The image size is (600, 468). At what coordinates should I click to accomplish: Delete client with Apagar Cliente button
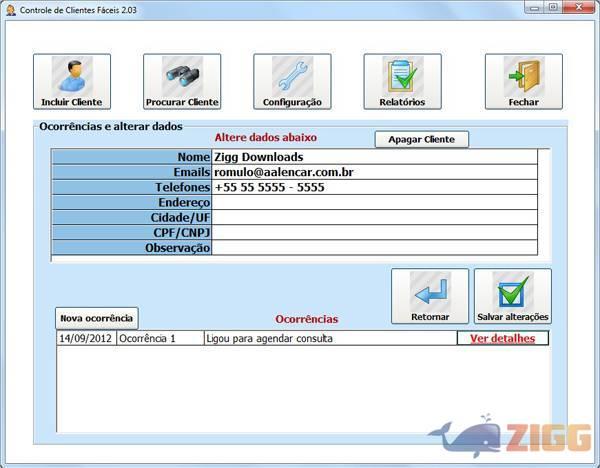(421, 139)
